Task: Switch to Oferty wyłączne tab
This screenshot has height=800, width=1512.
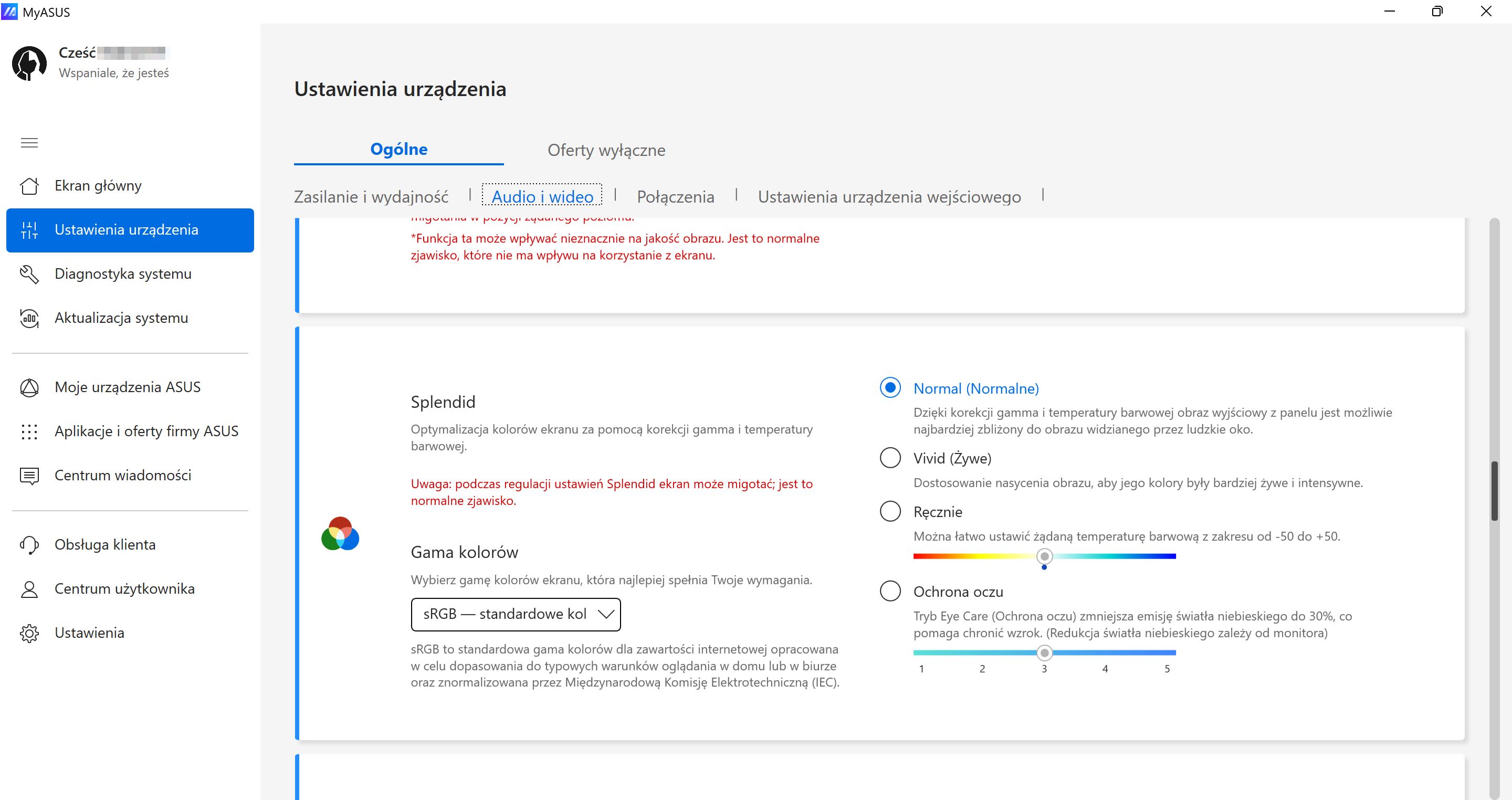Action: (x=606, y=150)
